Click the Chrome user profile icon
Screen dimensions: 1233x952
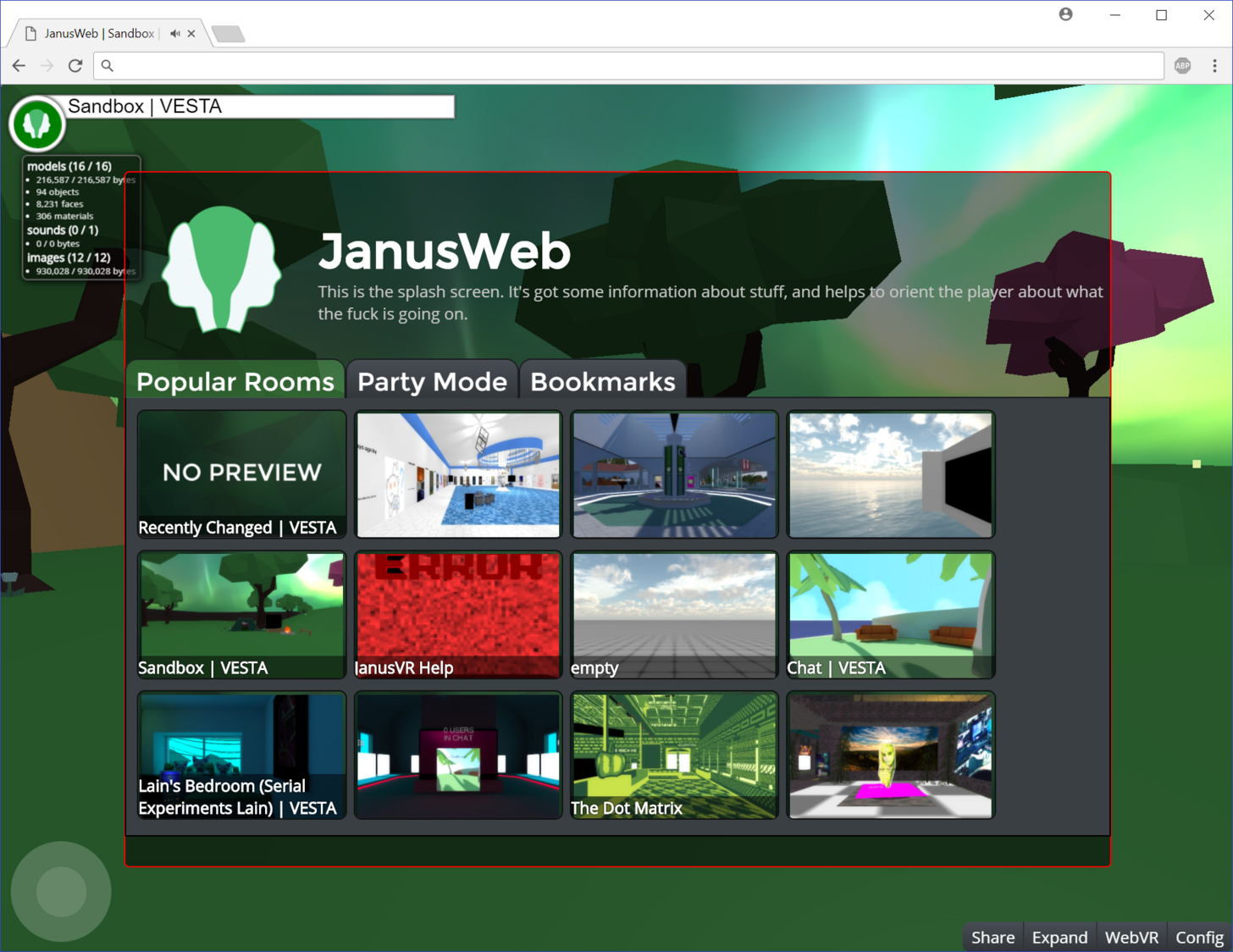click(x=1066, y=14)
